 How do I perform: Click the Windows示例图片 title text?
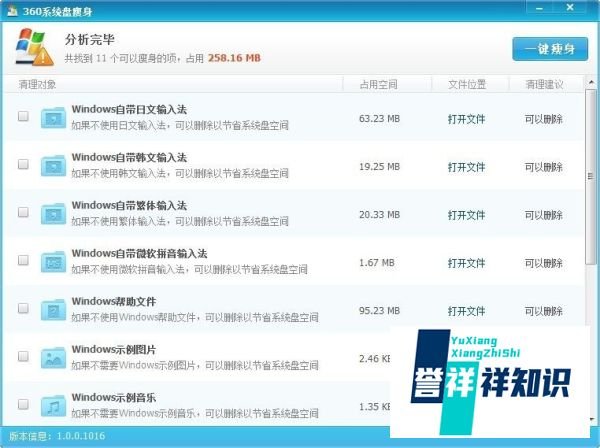[x=114, y=350]
